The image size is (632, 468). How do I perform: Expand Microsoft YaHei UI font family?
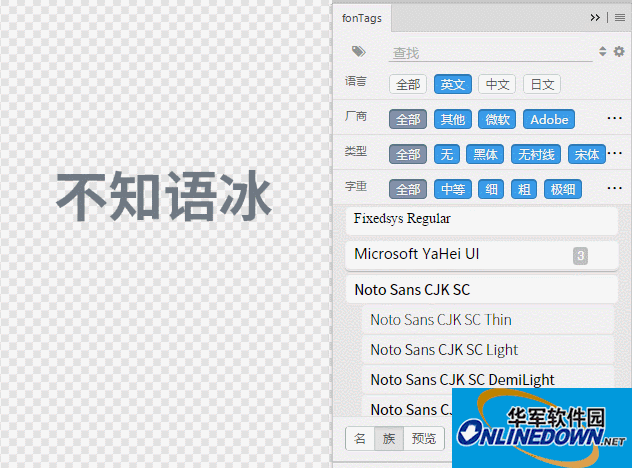(x=482, y=255)
